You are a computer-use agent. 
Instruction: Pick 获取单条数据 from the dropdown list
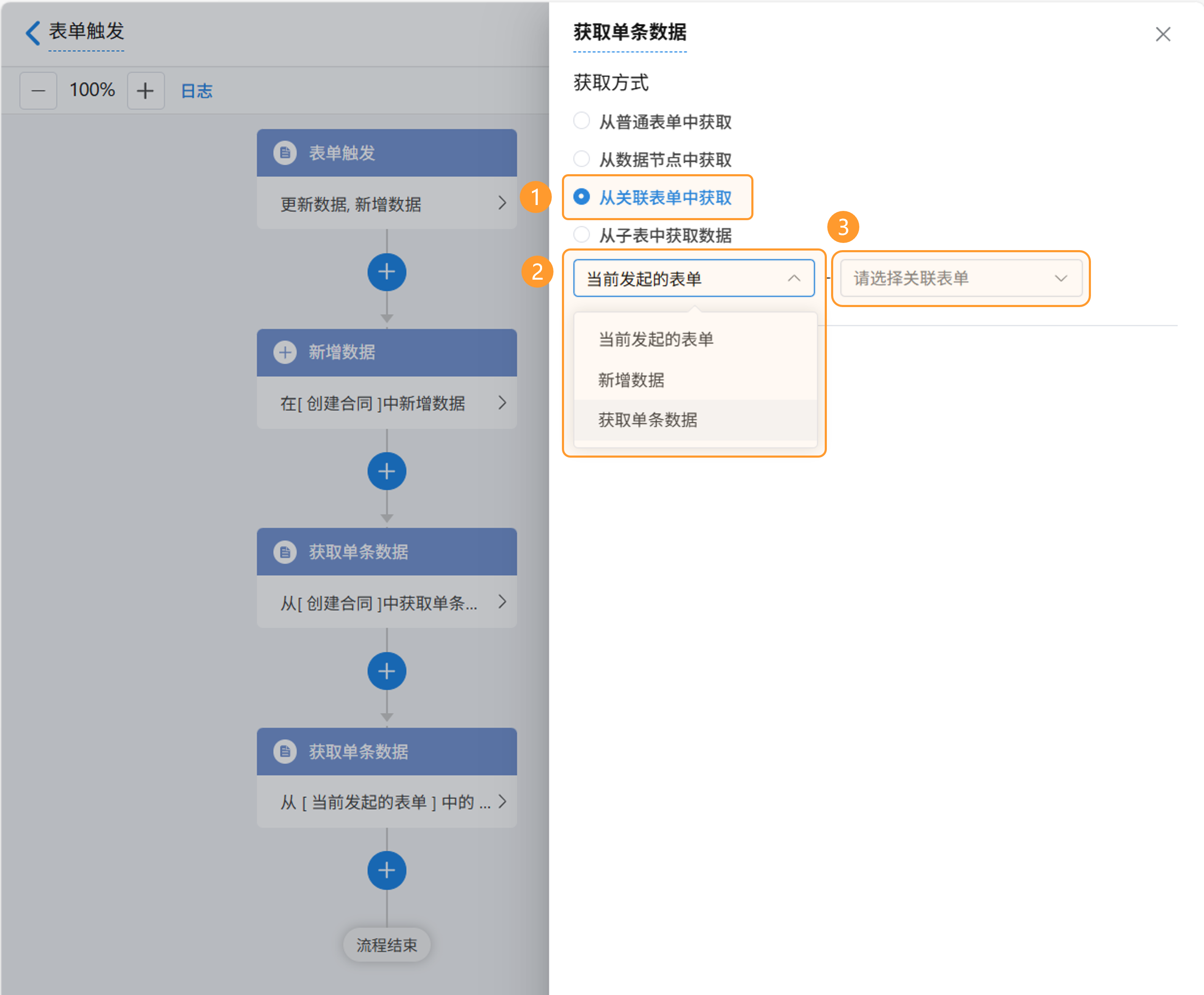coord(647,420)
